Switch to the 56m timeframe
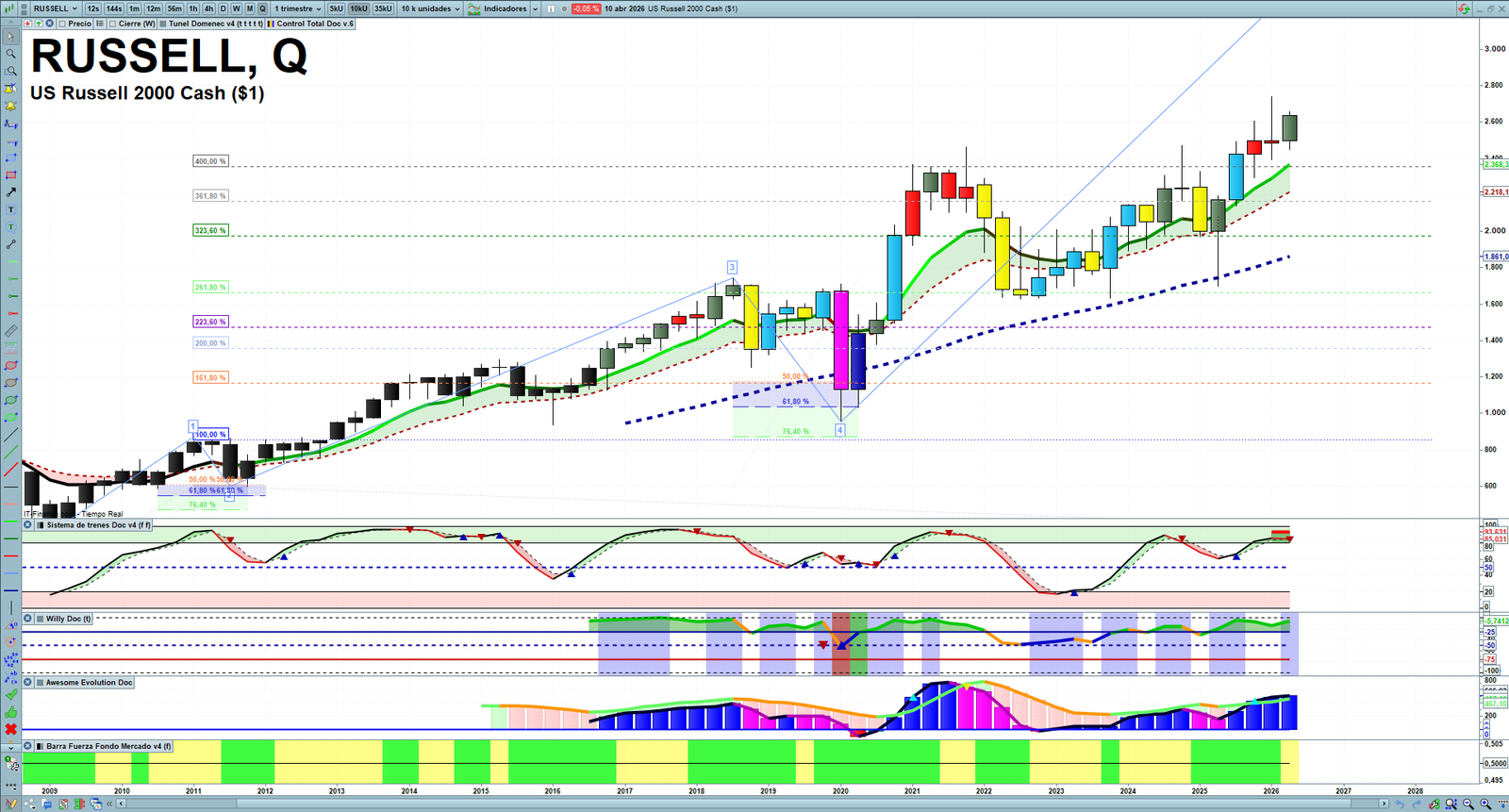 pyautogui.click(x=174, y=8)
